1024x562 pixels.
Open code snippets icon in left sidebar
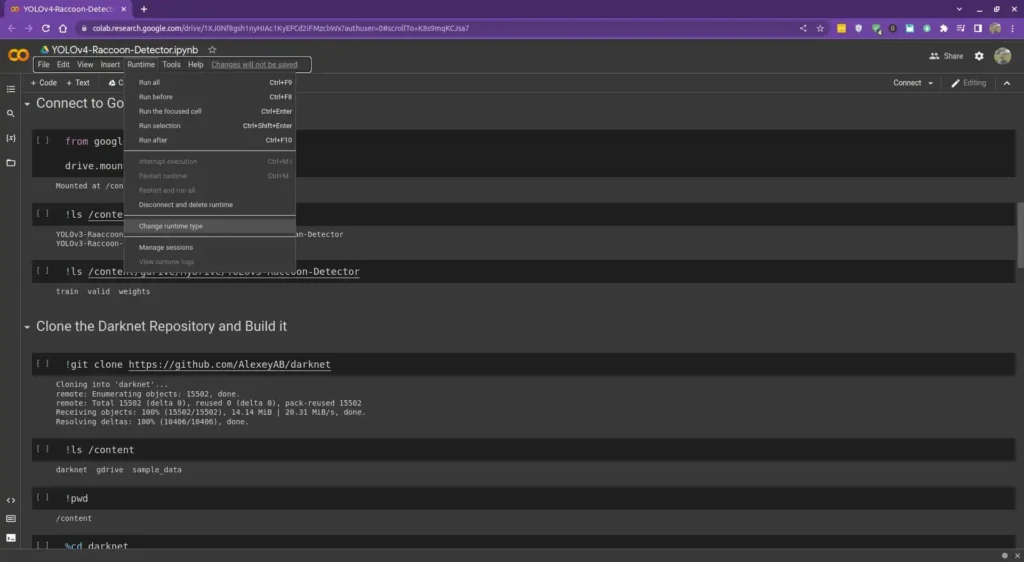[10, 501]
